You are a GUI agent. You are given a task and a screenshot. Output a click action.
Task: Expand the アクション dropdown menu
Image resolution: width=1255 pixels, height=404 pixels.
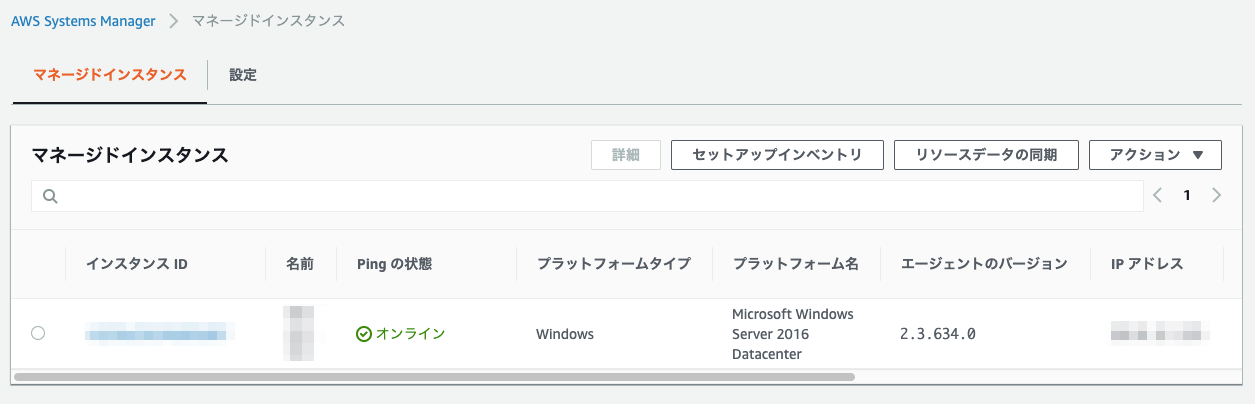tap(1155, 155)
